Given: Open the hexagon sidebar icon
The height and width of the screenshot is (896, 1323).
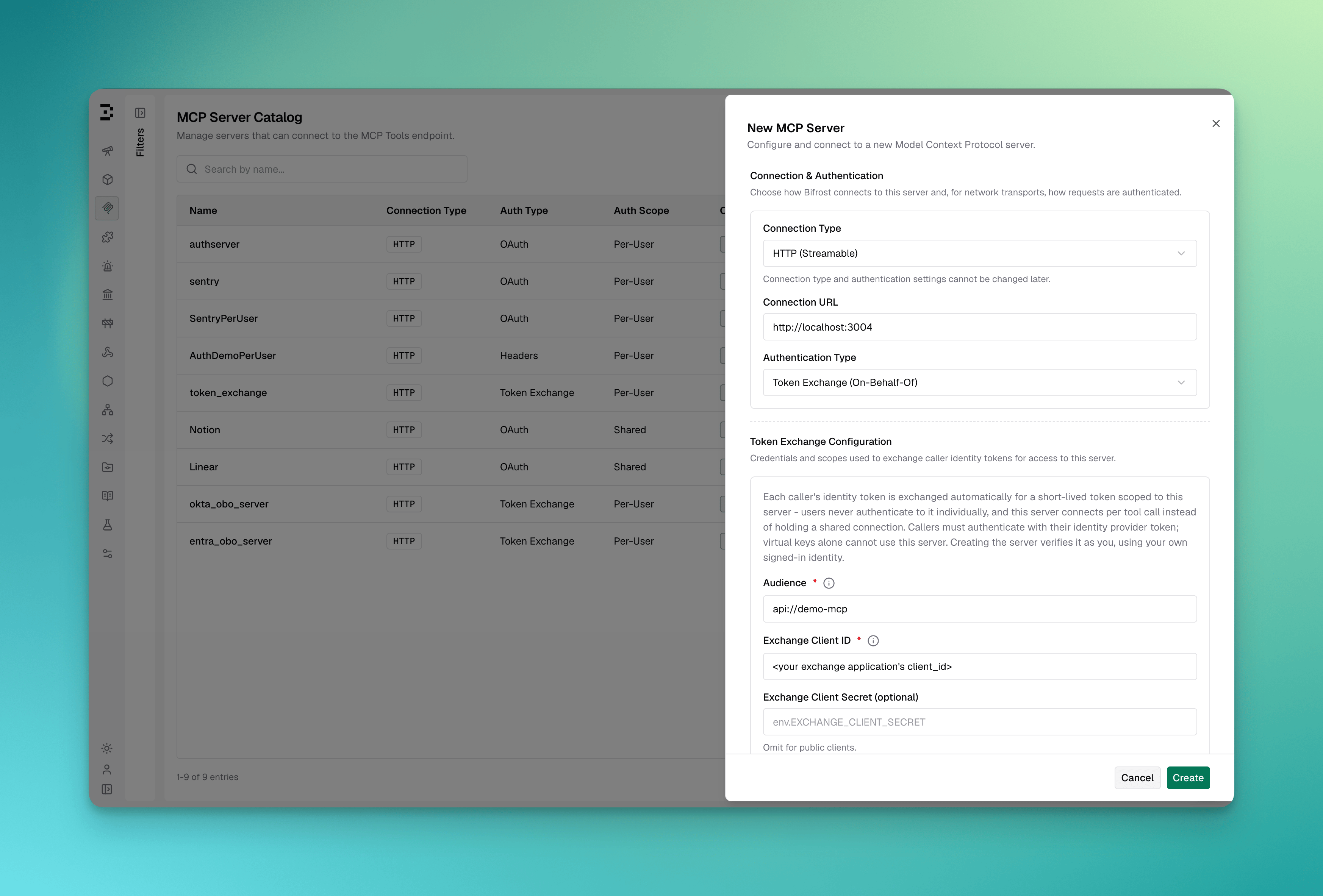Looking at the screenshot, I should (108, 381).
